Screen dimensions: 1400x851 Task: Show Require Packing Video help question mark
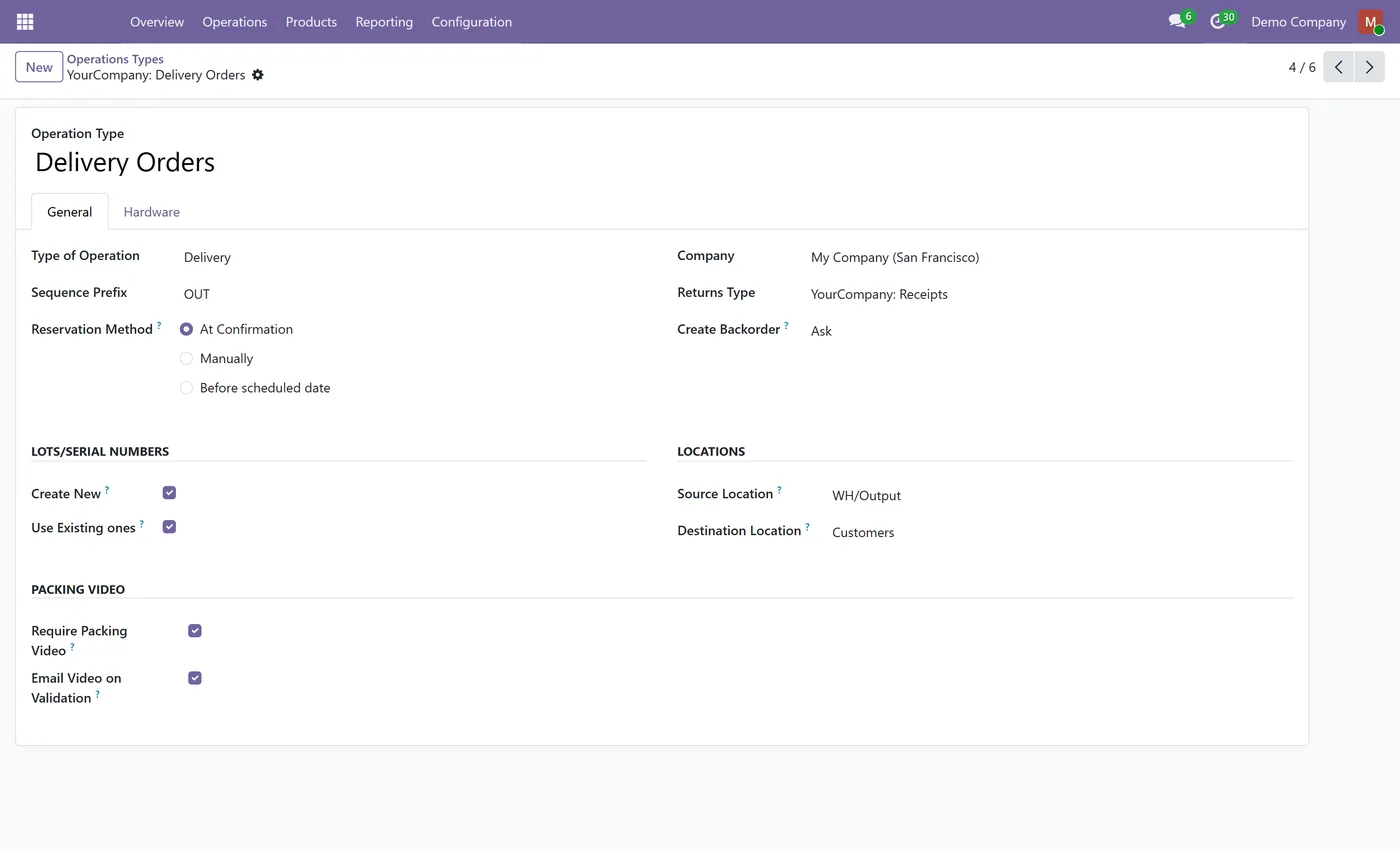(x=72, y=646)
